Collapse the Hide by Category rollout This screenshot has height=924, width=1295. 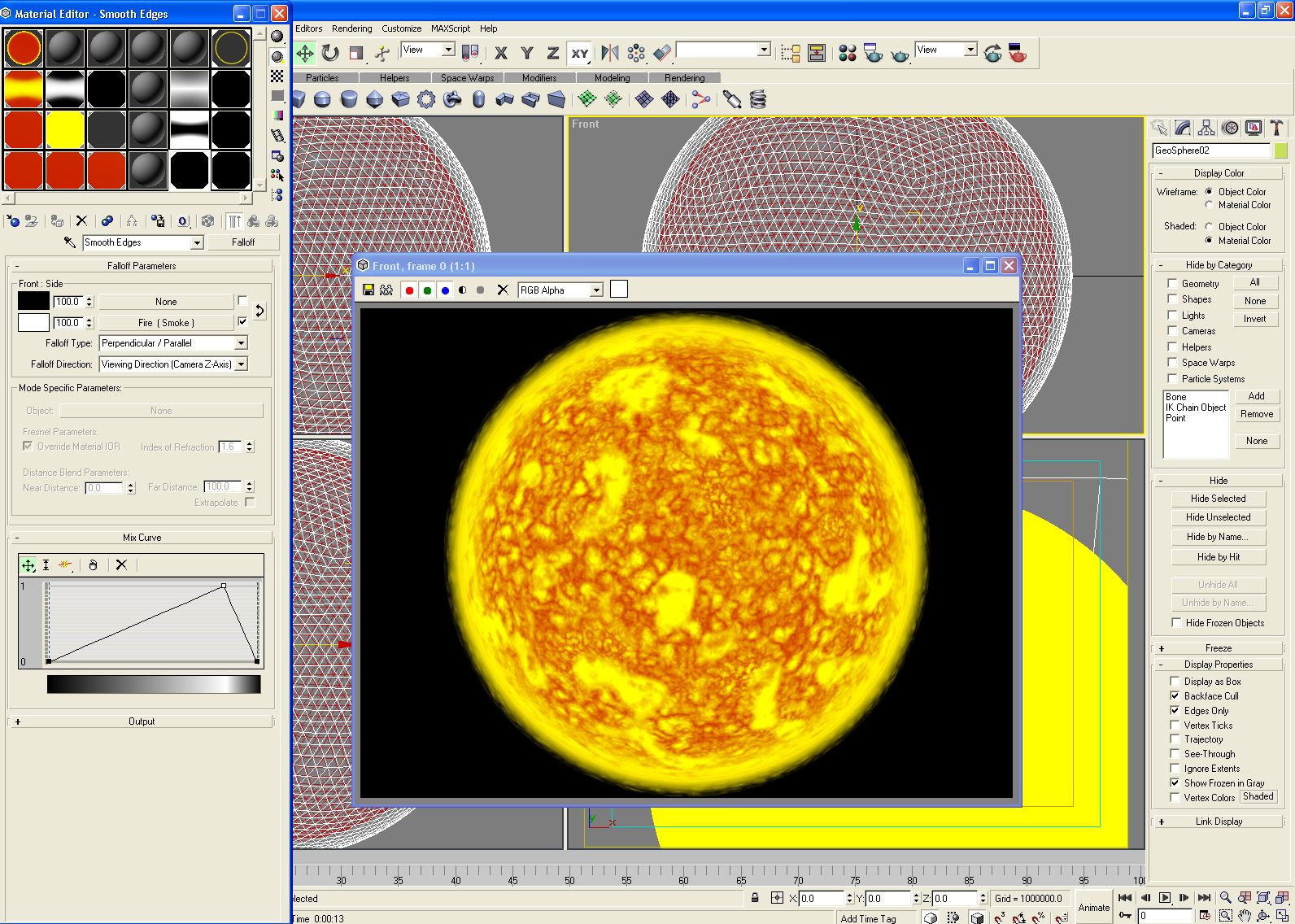(x=1218, y=265)
